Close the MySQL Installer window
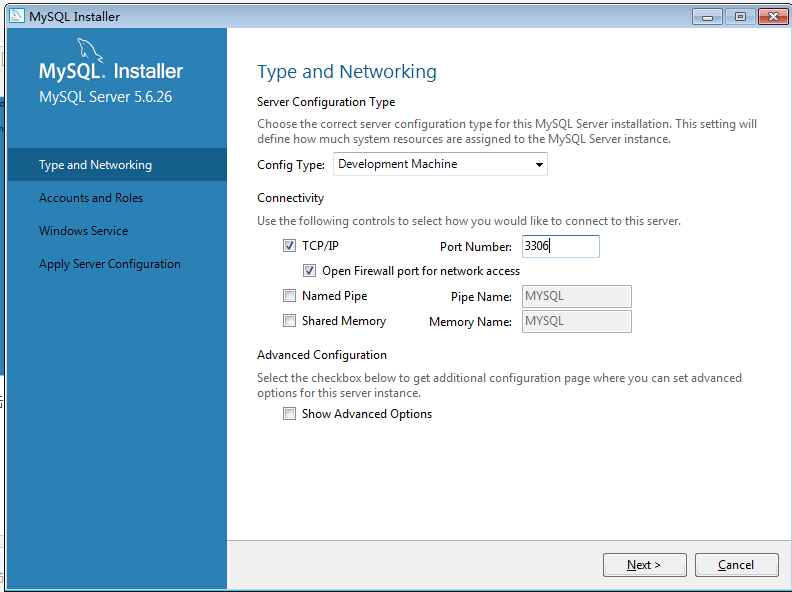792x592 pixels. click(x=773, y=17)
